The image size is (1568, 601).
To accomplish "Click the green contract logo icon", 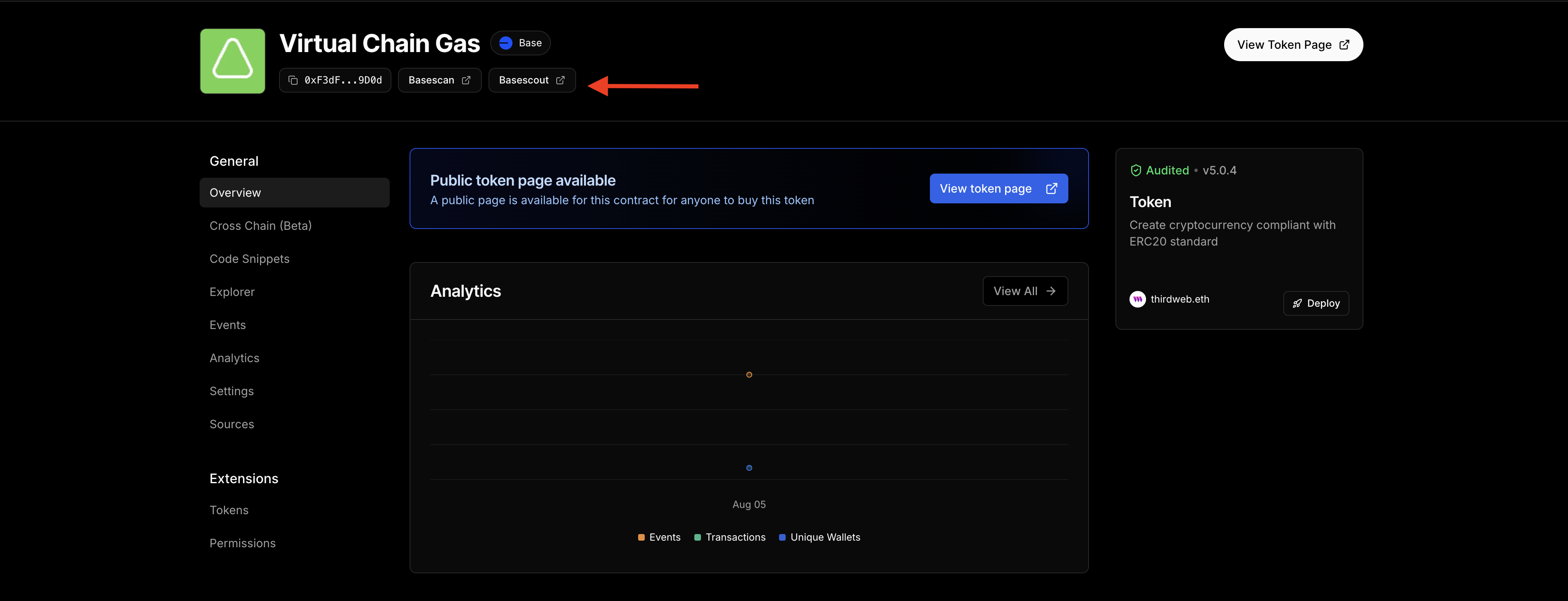I will tap(232, 61).
